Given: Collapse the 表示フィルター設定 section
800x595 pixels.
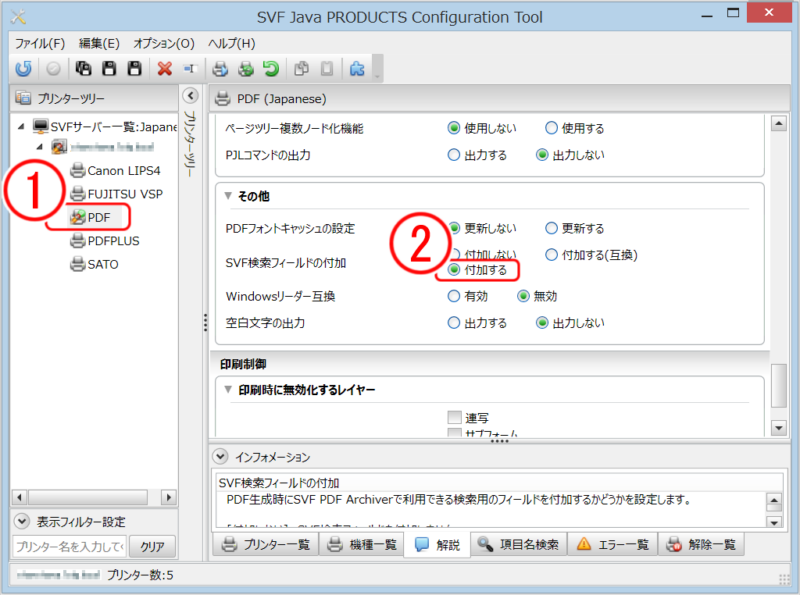Looking at the screenshot, I should 22,522.
